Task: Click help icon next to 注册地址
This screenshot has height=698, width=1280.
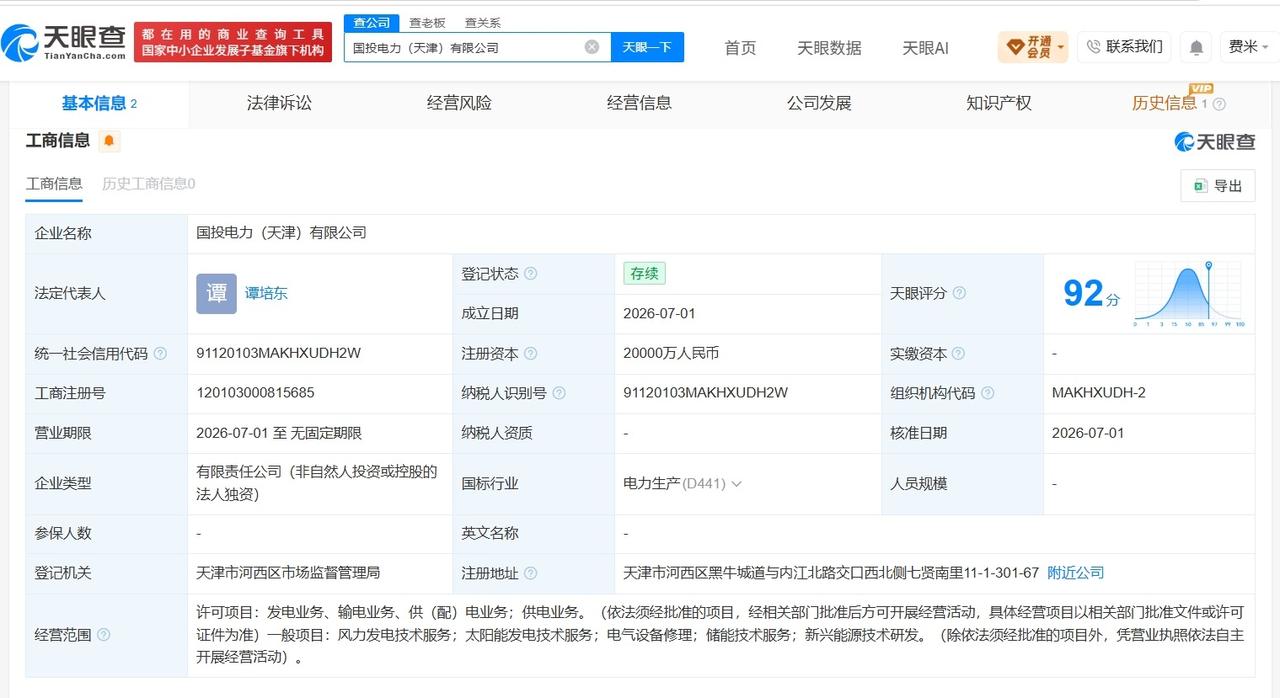Action: [530, 573]
